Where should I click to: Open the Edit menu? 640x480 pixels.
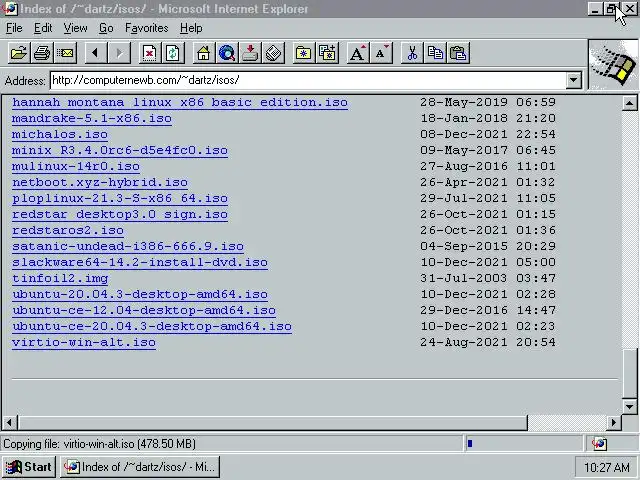(x=43, y=28)
